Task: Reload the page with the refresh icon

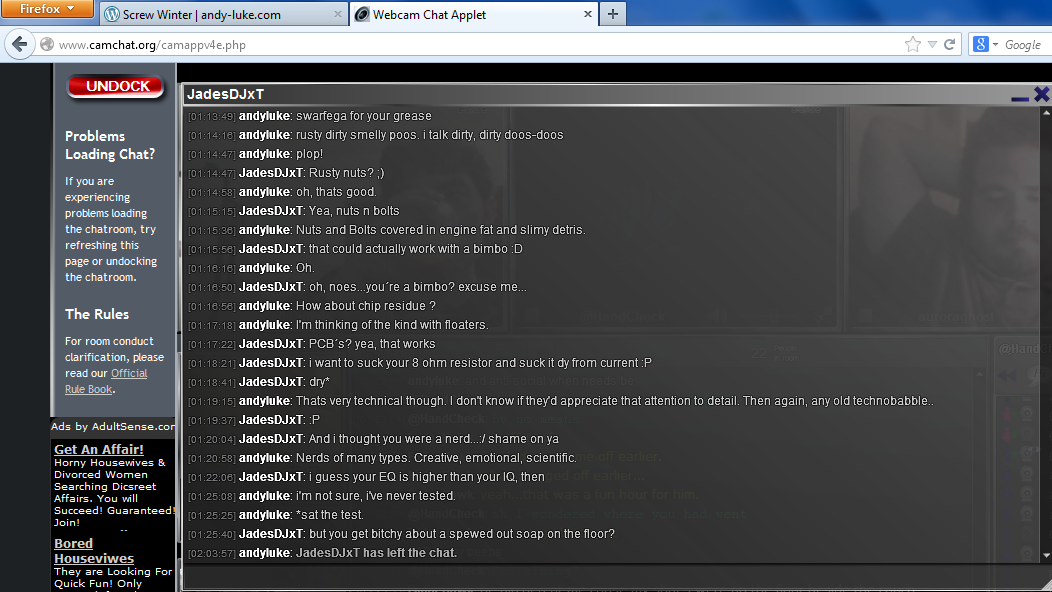Action: tap(949, 45)
